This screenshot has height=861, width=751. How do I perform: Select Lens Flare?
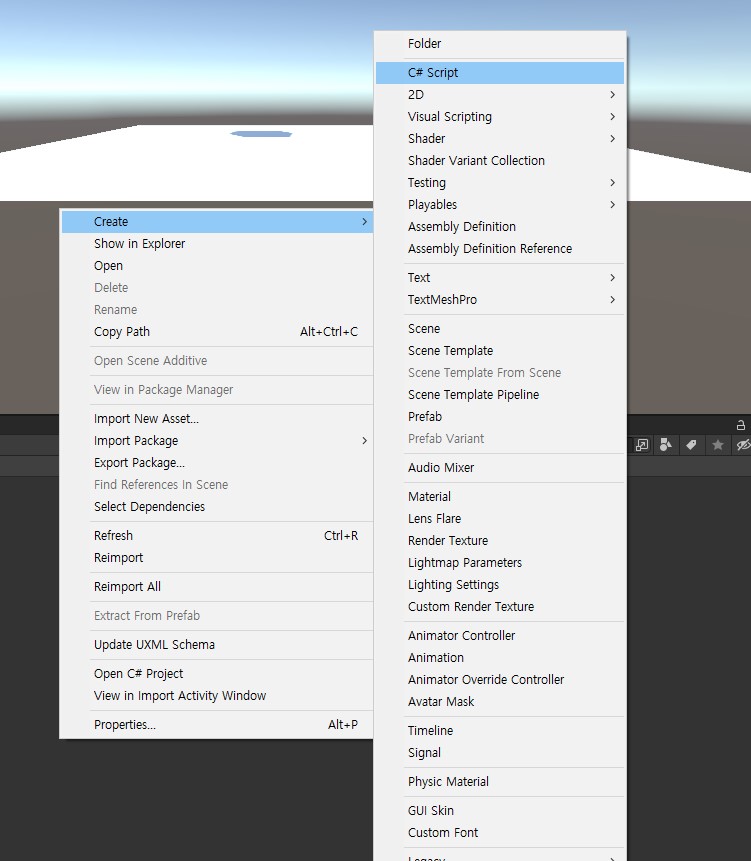[x=500, y=519]
